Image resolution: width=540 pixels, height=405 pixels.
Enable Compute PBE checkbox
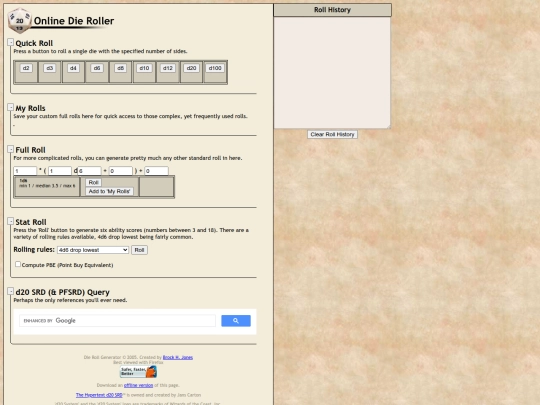click(18, 264)
